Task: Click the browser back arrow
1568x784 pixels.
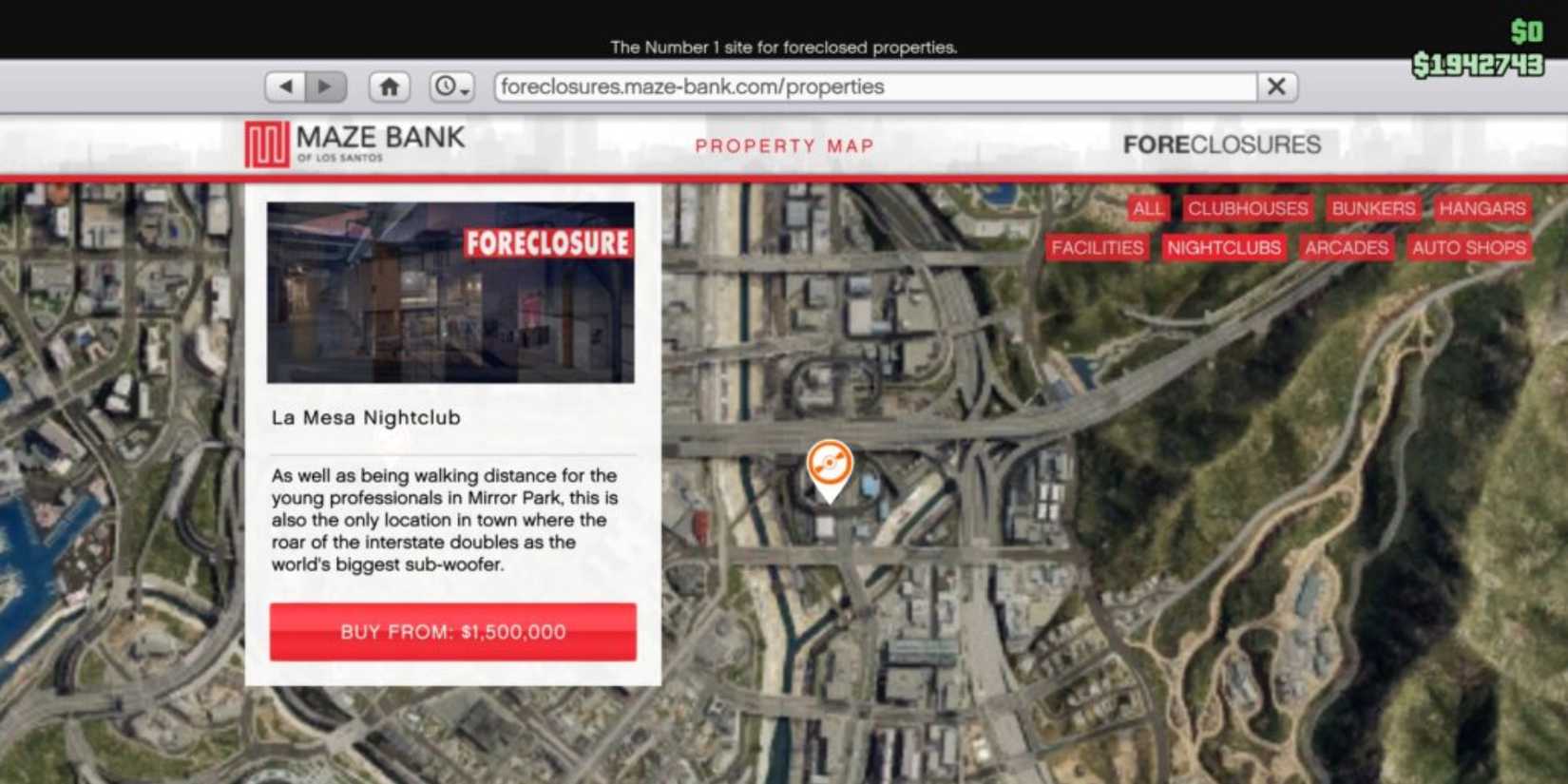Action: [x=285, y=86]
